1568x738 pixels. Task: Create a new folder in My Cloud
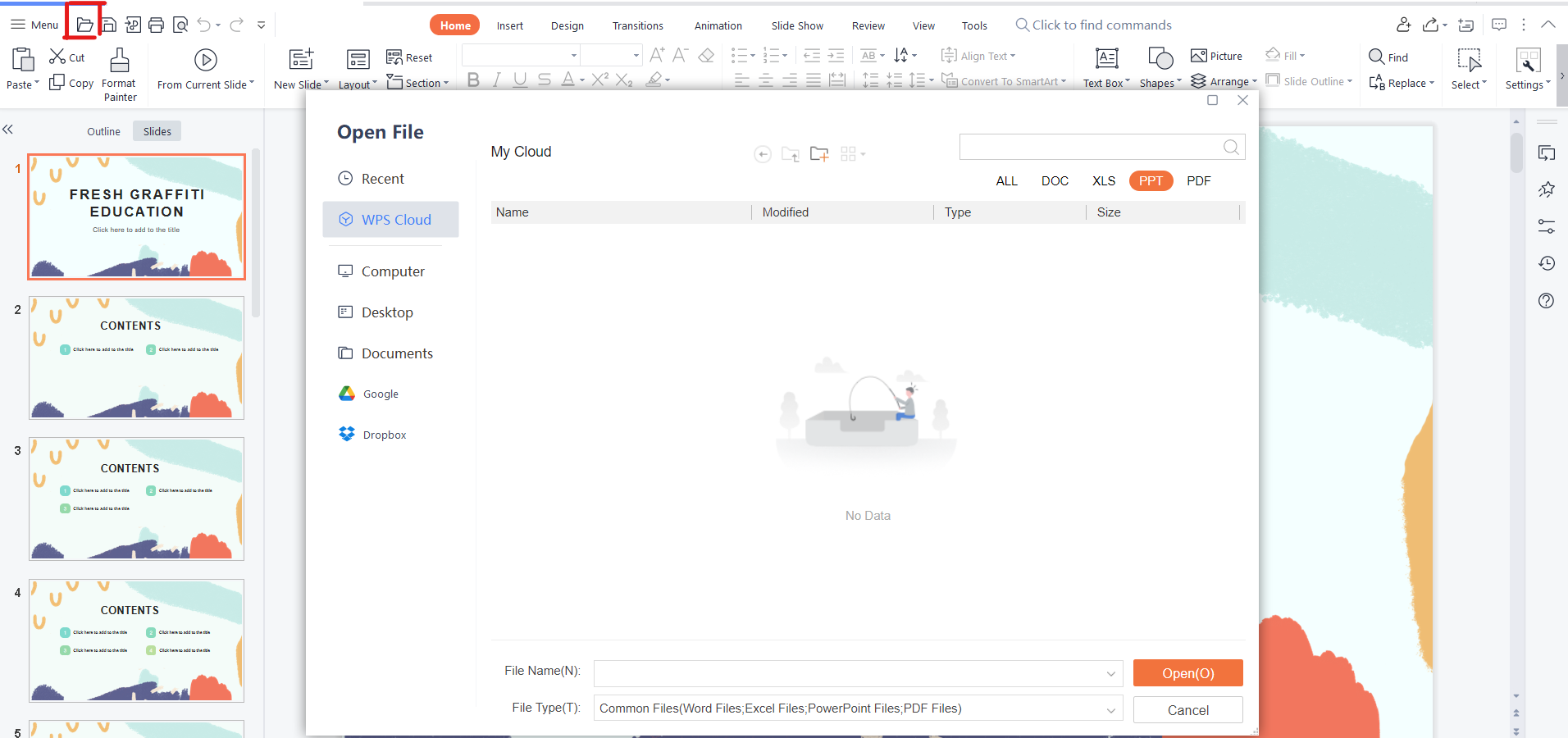[x=819, y=153]
